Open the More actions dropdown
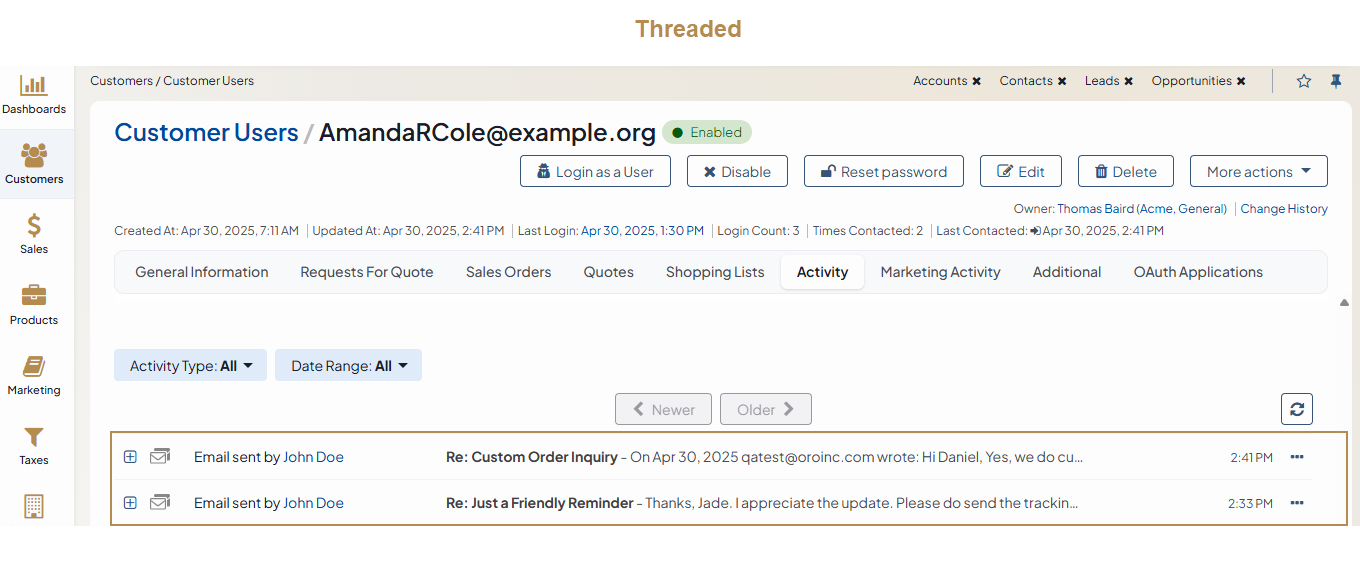 (x=1258, y=172)
